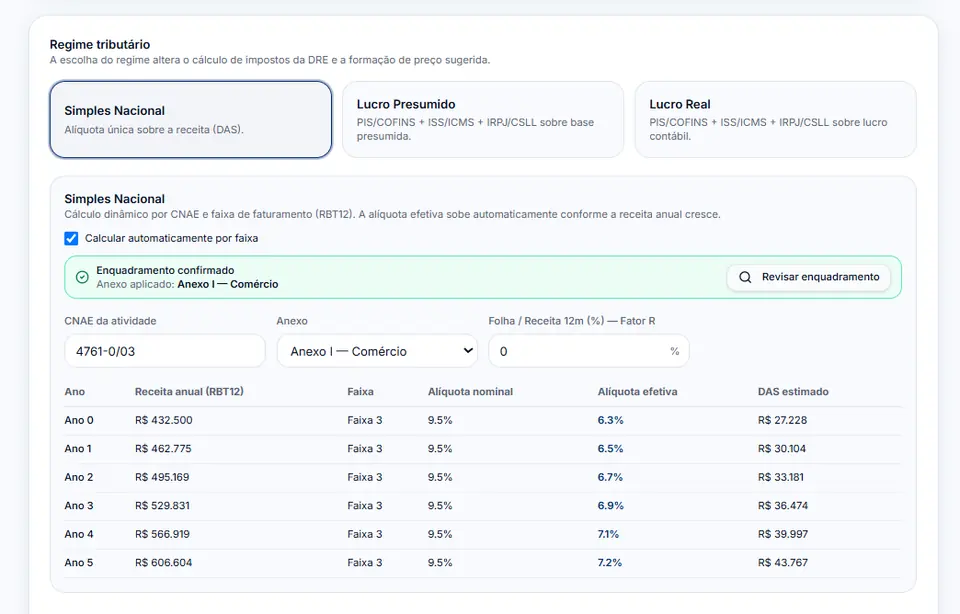Click effective rate 6.9%
This screenshot has height=614, width=960.
coord(610,506)
